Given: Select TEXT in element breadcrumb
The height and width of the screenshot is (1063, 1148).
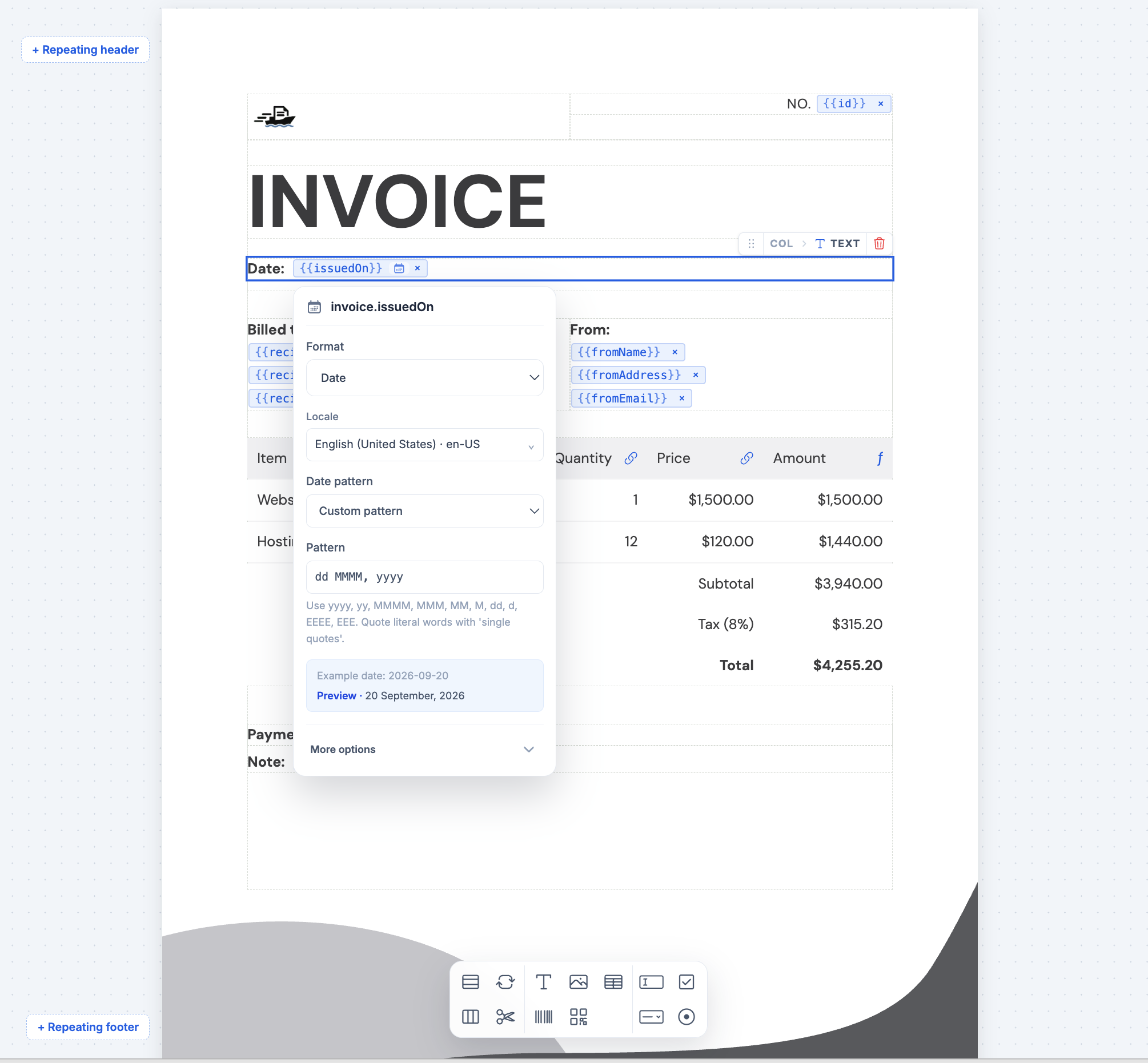Looking at the screenshot, I should pos(837,243).
